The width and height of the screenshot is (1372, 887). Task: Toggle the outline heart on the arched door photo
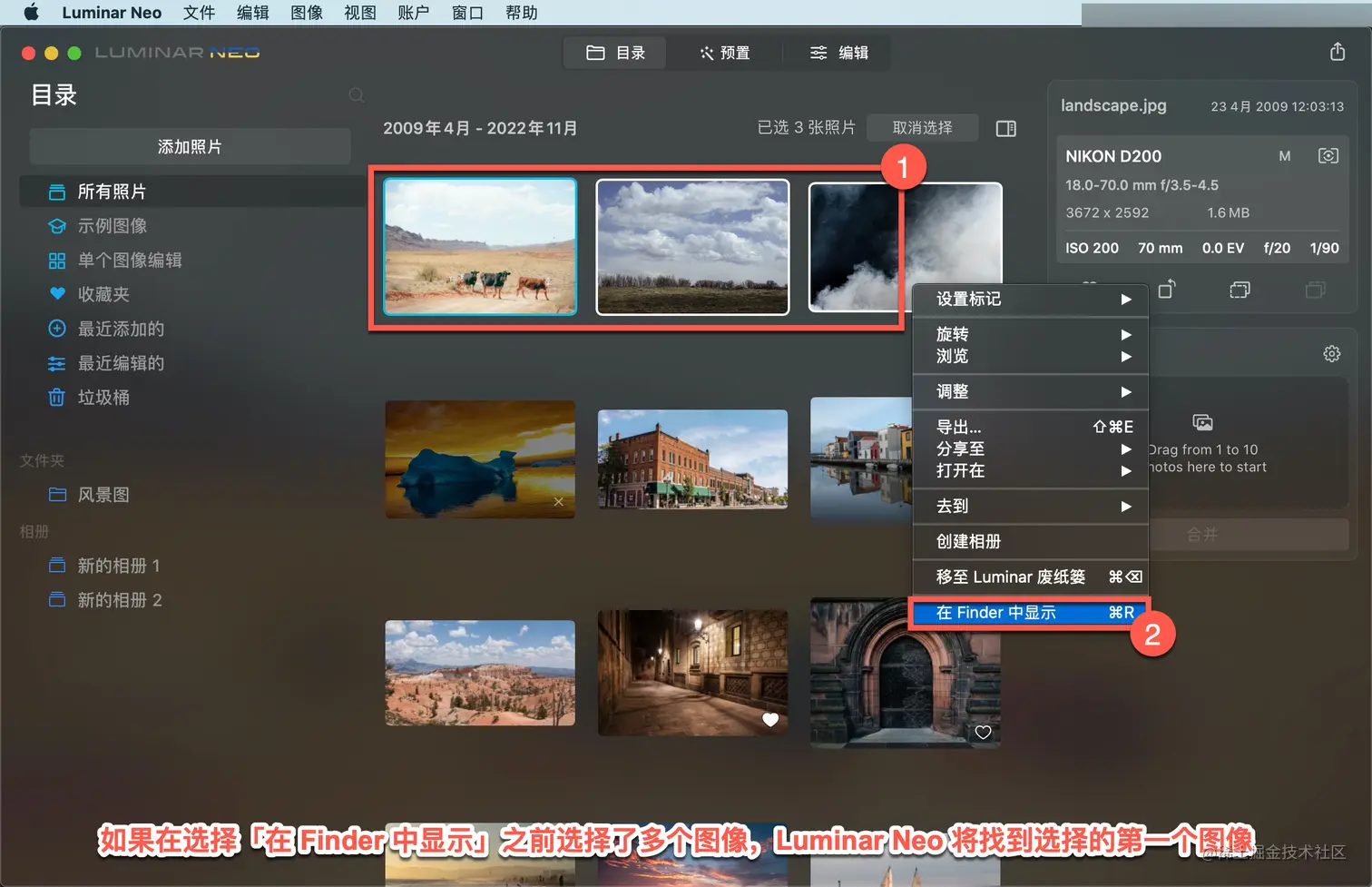pos(983,733)
